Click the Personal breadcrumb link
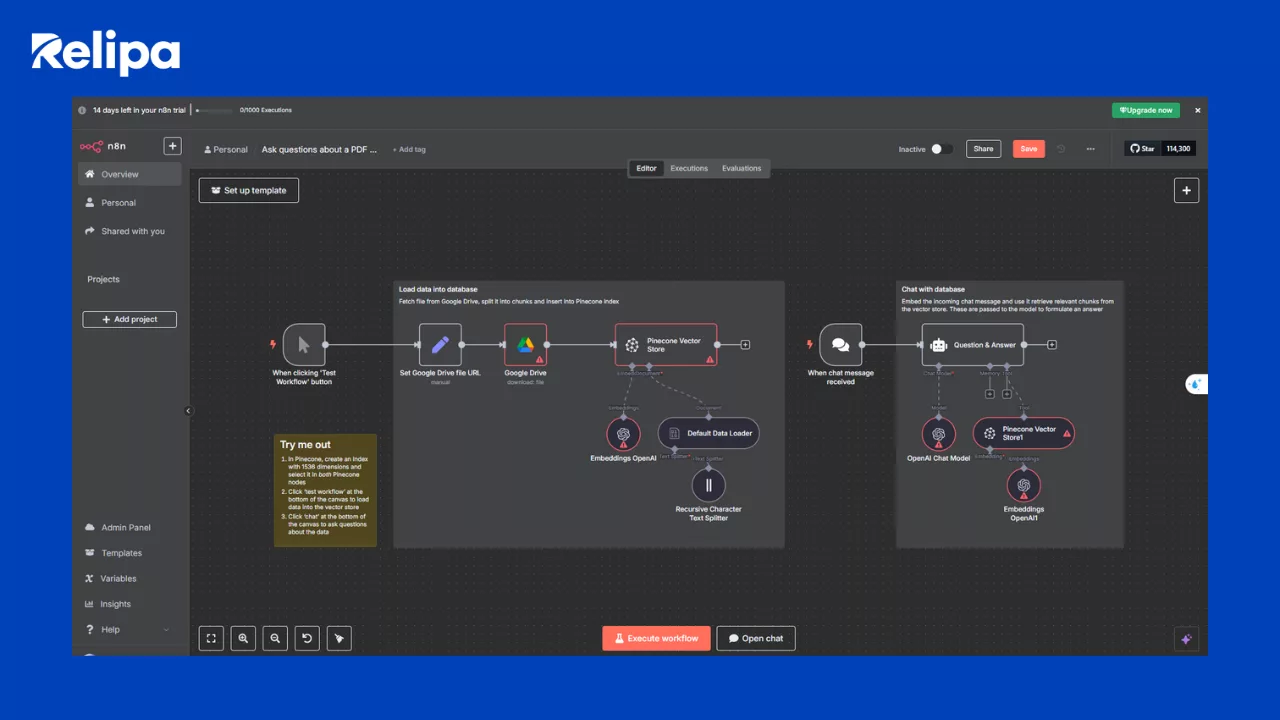 pos(226,149)
